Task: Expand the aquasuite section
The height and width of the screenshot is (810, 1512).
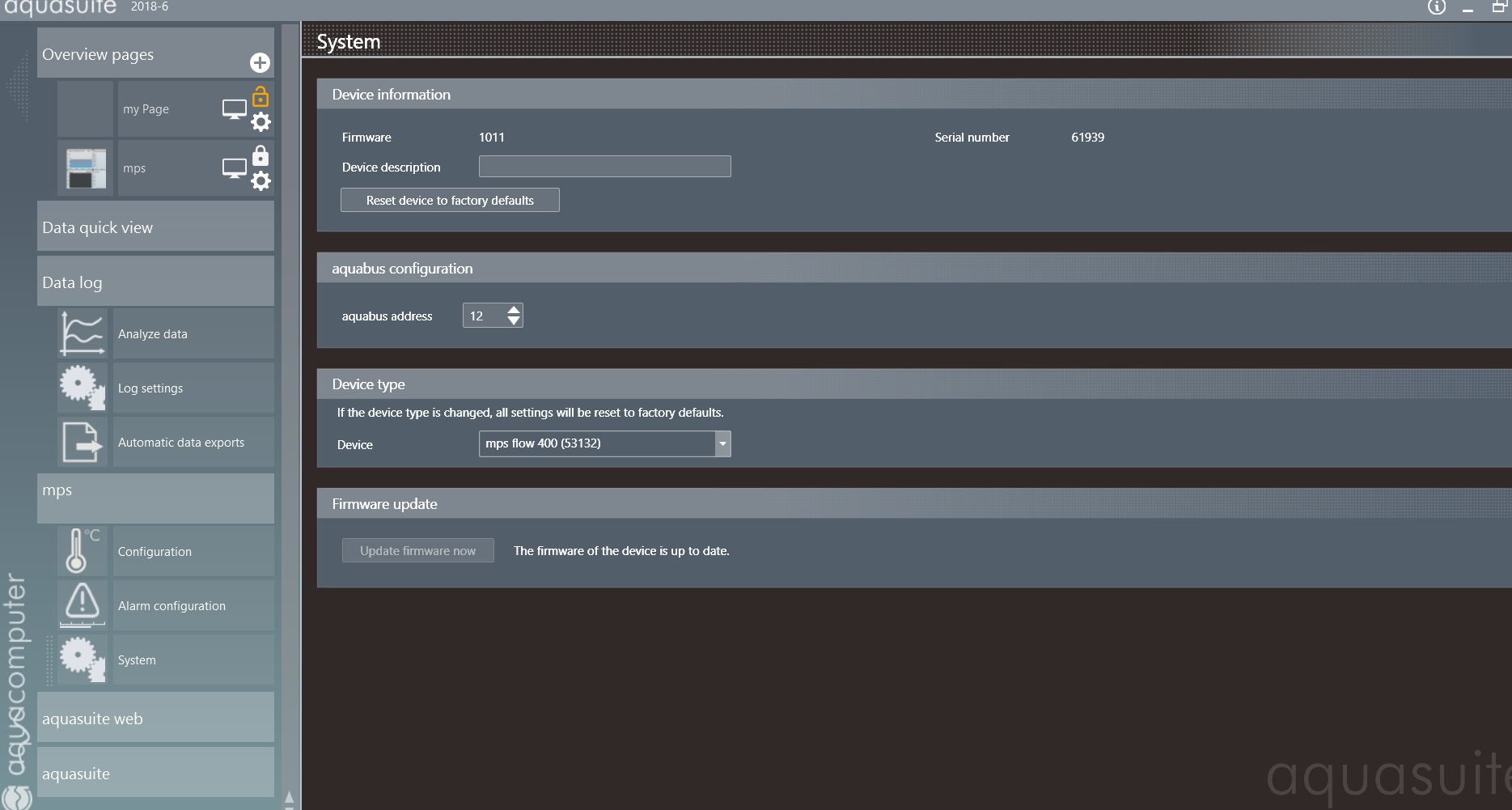Action: (155, 773)
